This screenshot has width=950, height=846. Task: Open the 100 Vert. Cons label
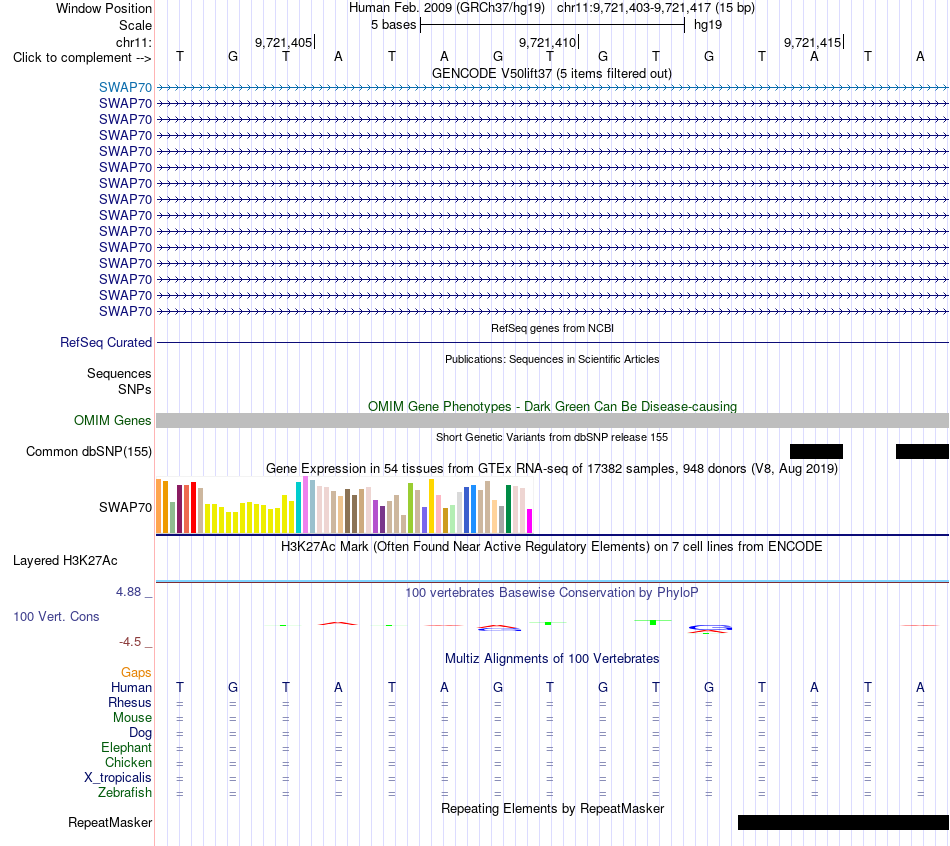click(56, 616)
